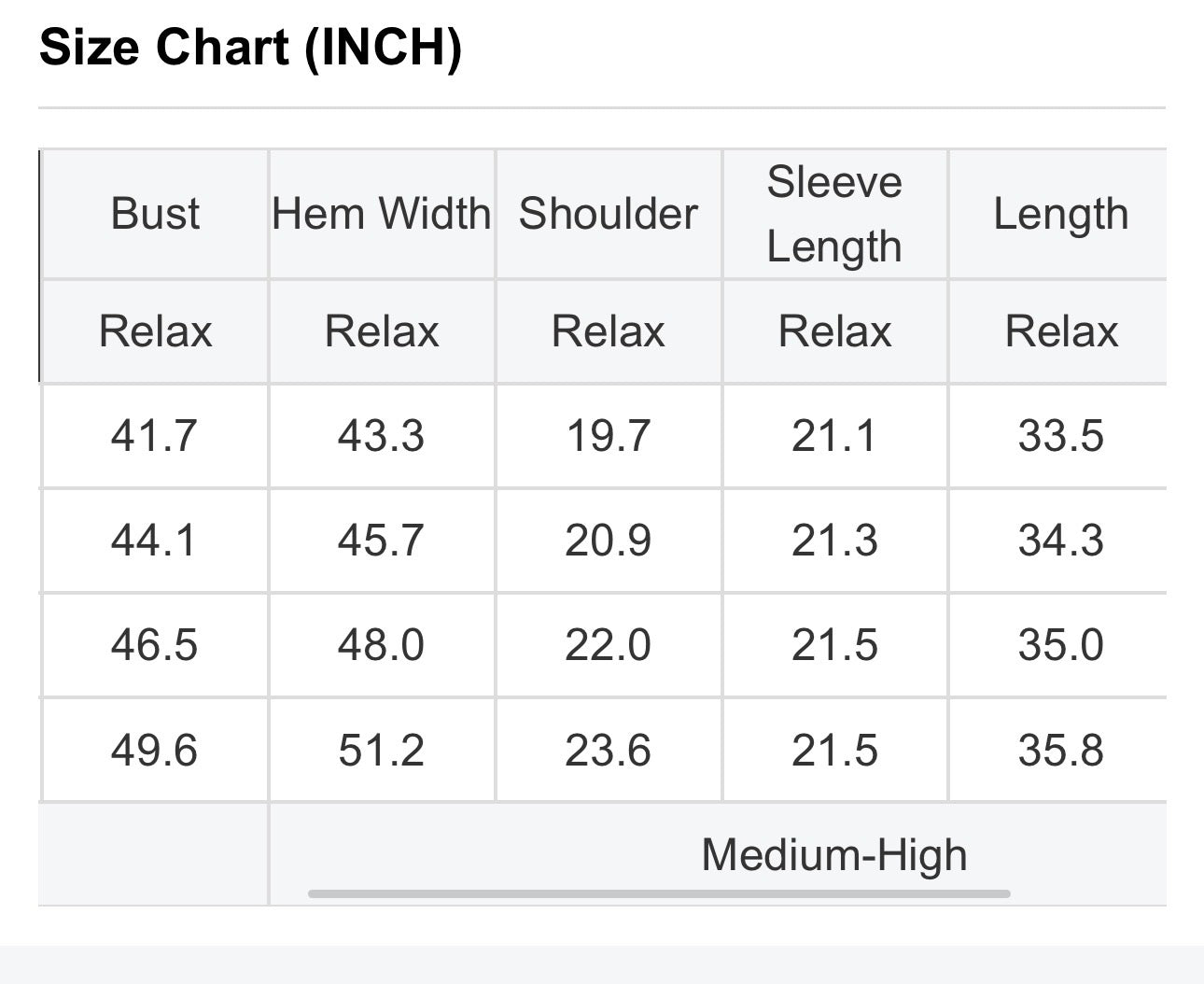
Task: Click the Medium-High cell
Action: tap(834, 854)
